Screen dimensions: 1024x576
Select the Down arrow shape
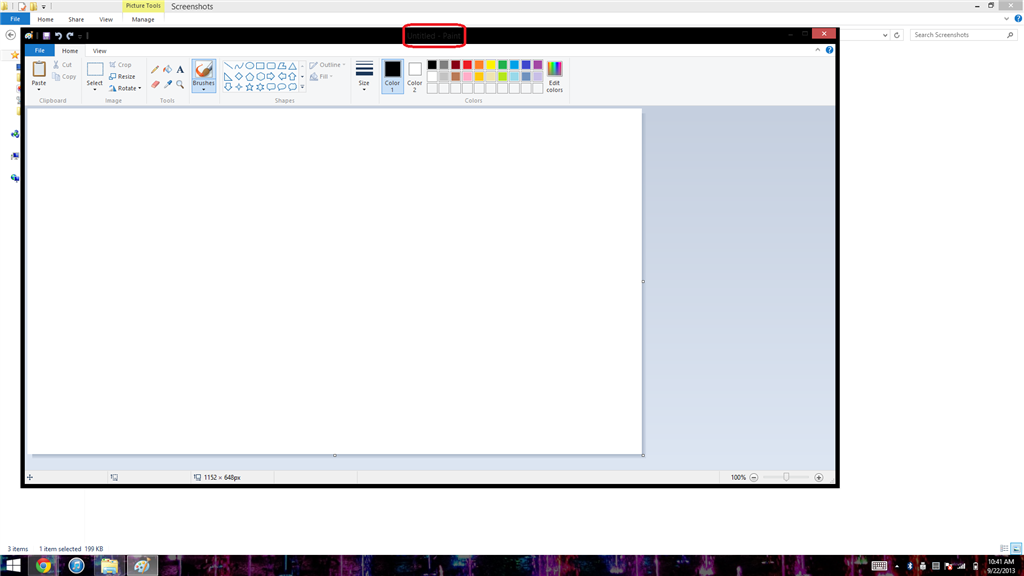228,87
